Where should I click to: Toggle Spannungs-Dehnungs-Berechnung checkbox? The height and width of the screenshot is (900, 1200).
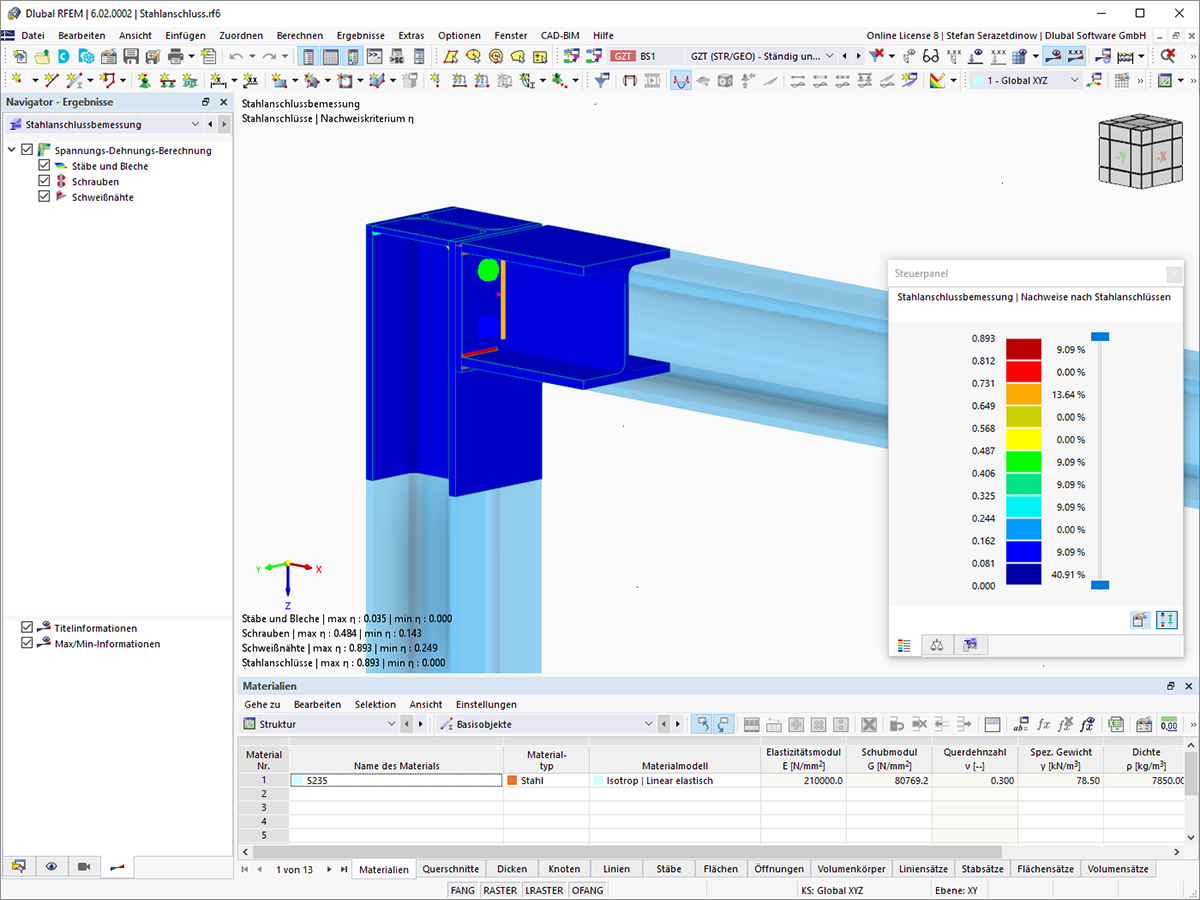pyautogui.click(x=27, y=150)
